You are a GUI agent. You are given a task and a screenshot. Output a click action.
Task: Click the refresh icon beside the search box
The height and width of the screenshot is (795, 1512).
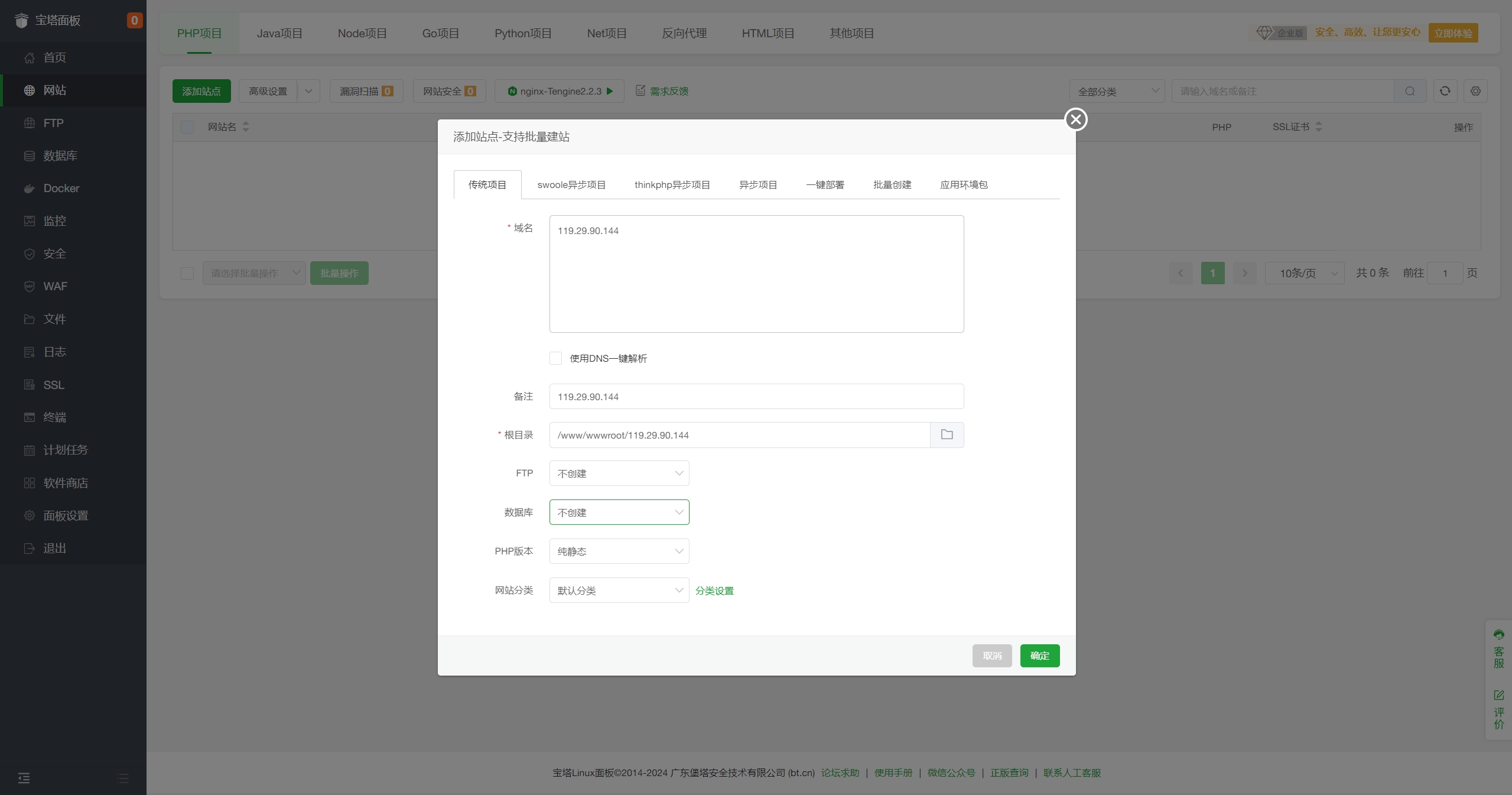coord(1445,91)
